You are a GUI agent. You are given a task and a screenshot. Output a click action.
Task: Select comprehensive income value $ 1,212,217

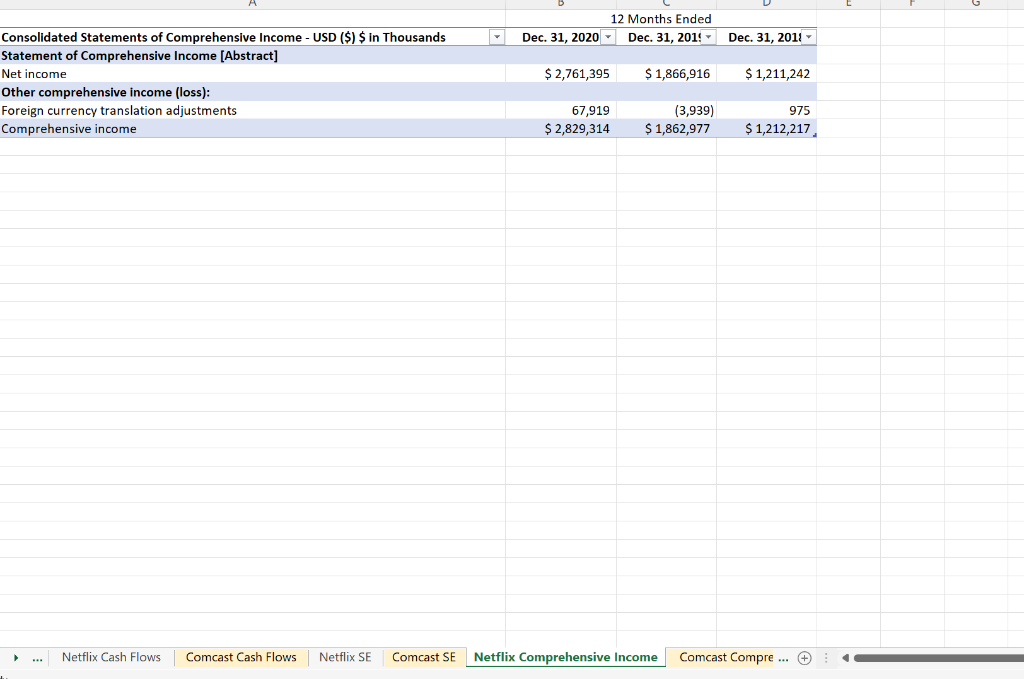click(x=767, y=129)
